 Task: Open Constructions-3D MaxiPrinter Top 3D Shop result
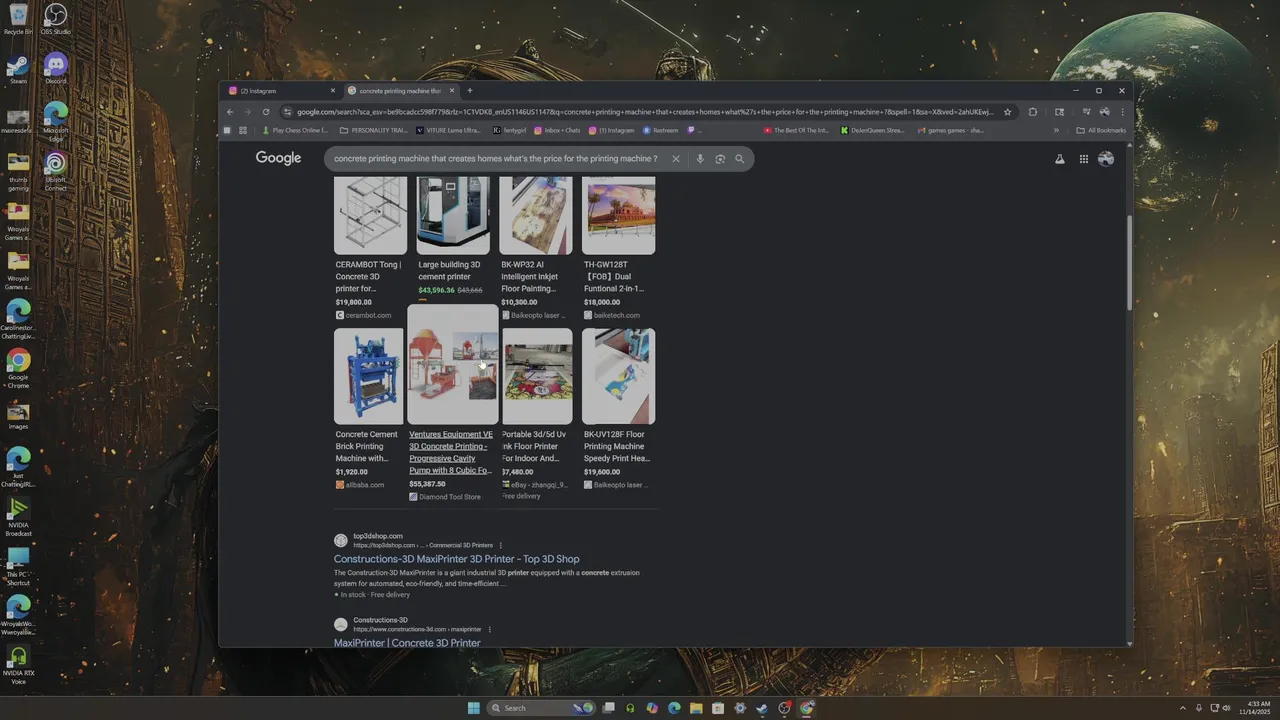pyautogui.click(x=456, y=559)
